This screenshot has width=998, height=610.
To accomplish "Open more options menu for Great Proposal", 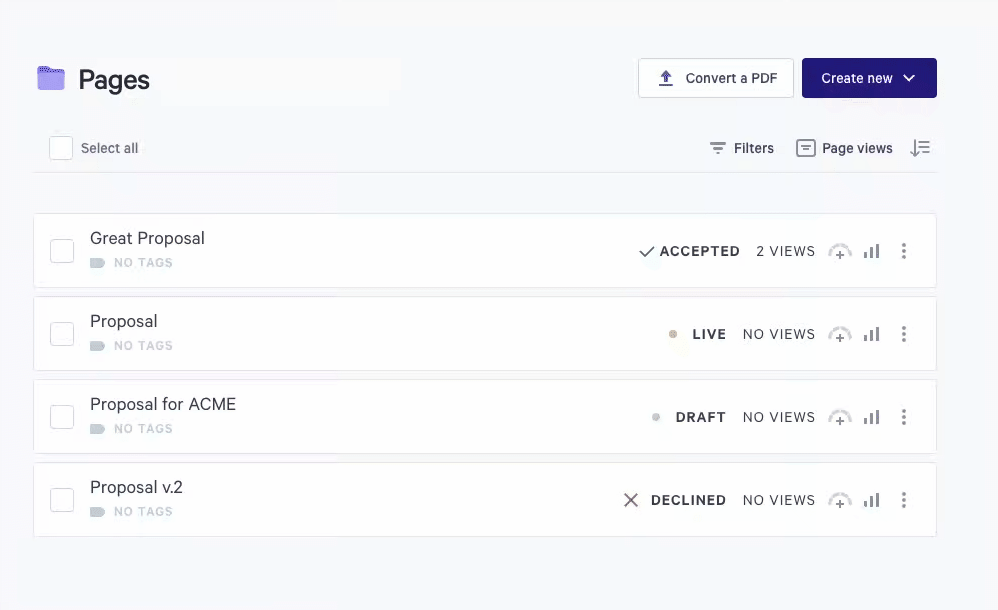I will (x=904, y=251).
